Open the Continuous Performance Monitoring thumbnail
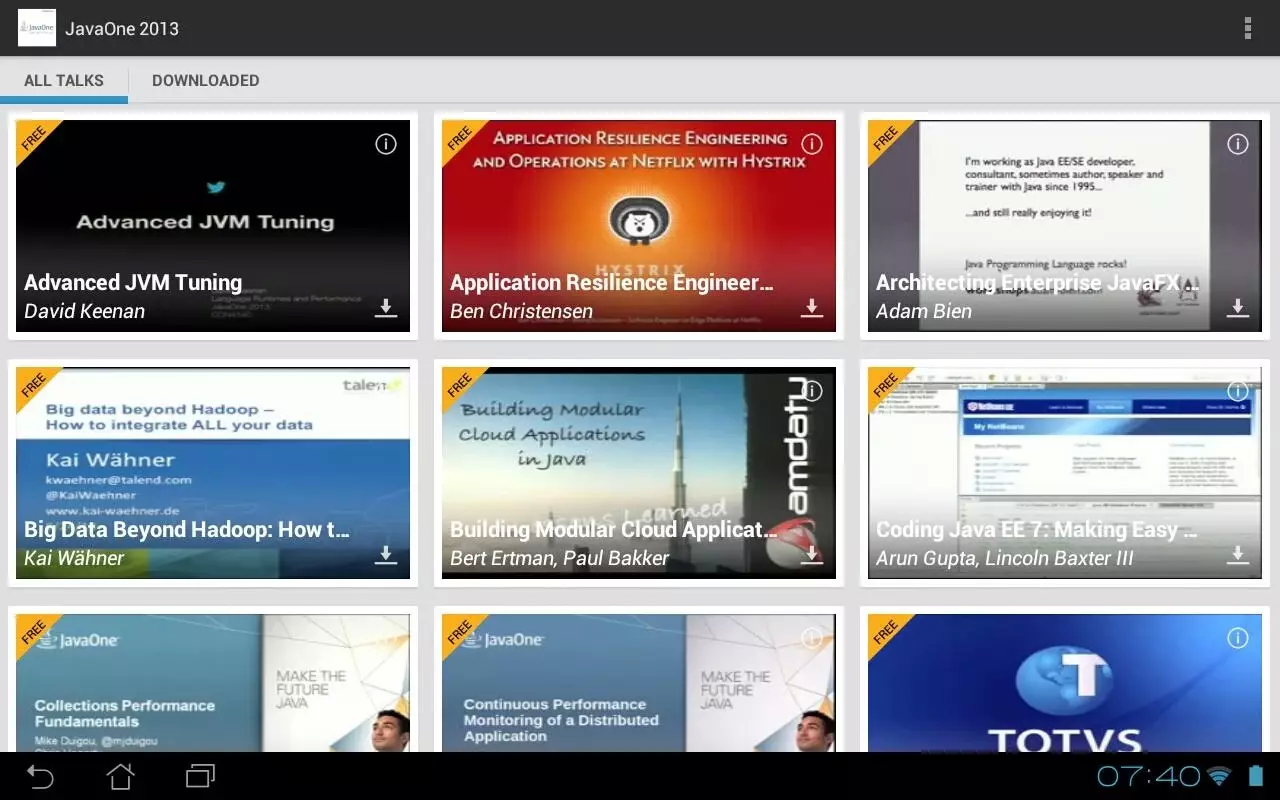The width and height of the screenshot is (1280, 800). click(639, 683)
